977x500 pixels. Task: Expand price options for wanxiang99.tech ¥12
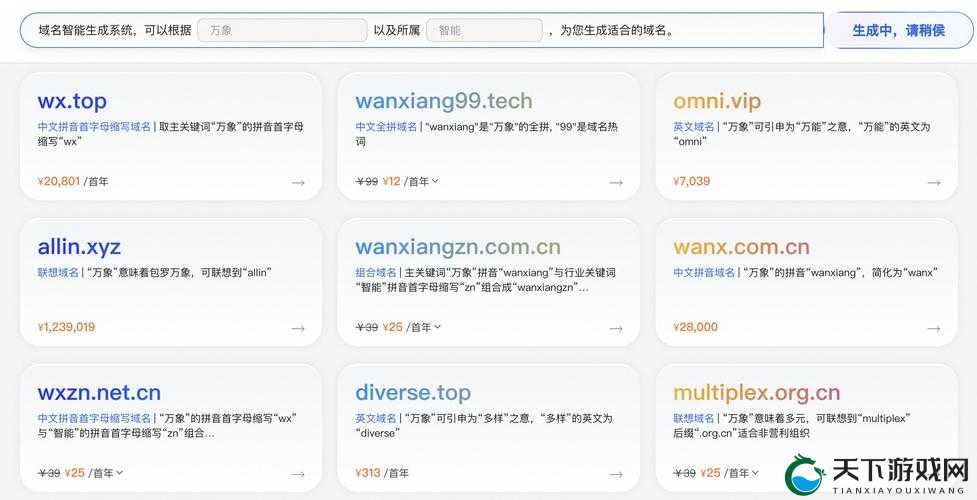pos(435,181)
